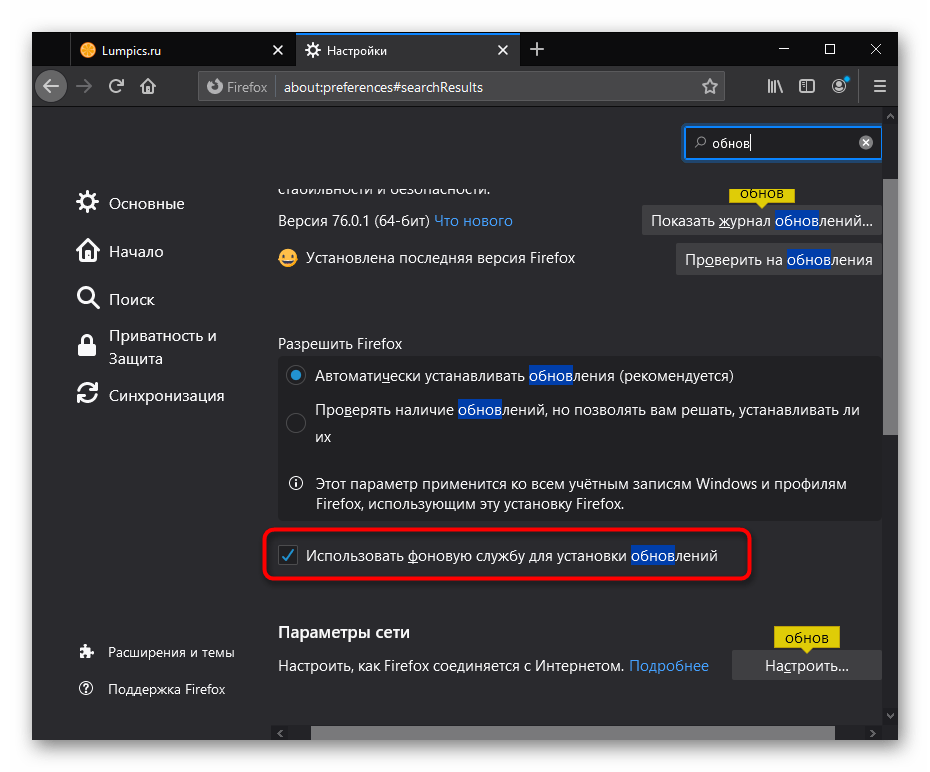Screen dimensions: 930x772
Task: Open Firefox account profile icon
Action: pos(839,87)
